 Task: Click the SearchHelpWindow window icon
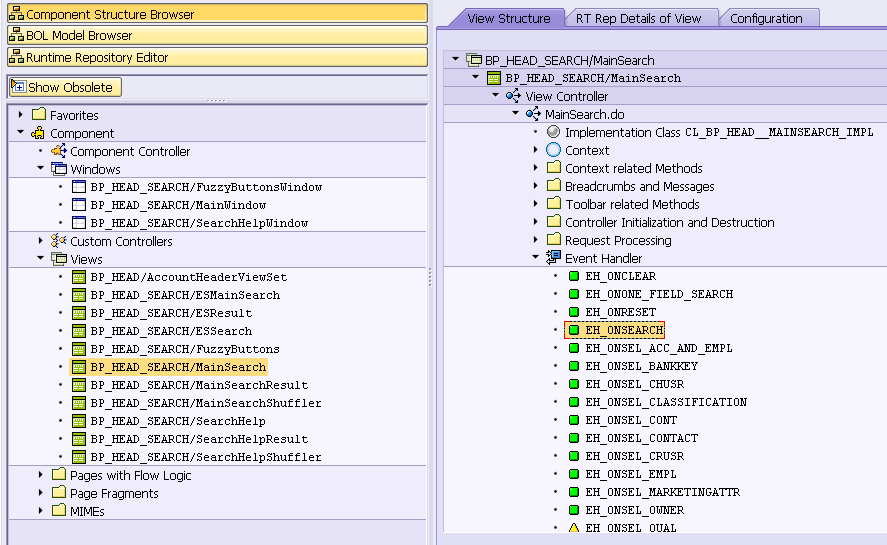[79, 223]
